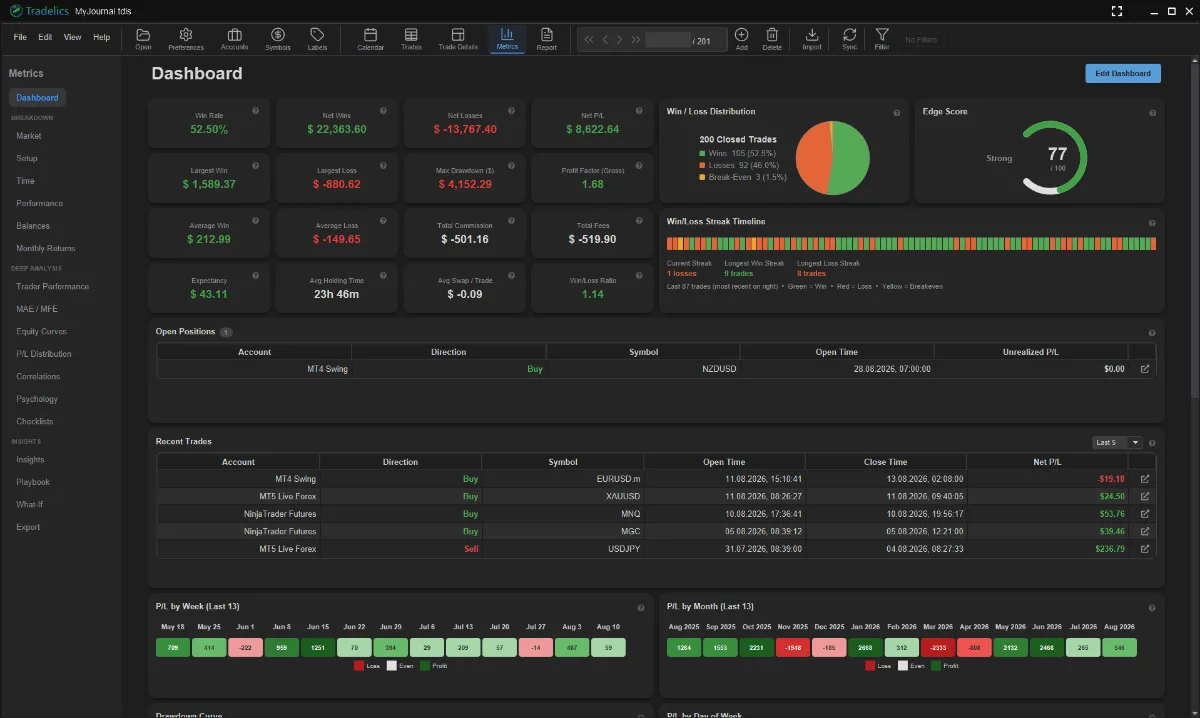Viewport: 1200px width, 718px height.
Task: Open the Labels toolbar item
Action: [x=317, y=39]
